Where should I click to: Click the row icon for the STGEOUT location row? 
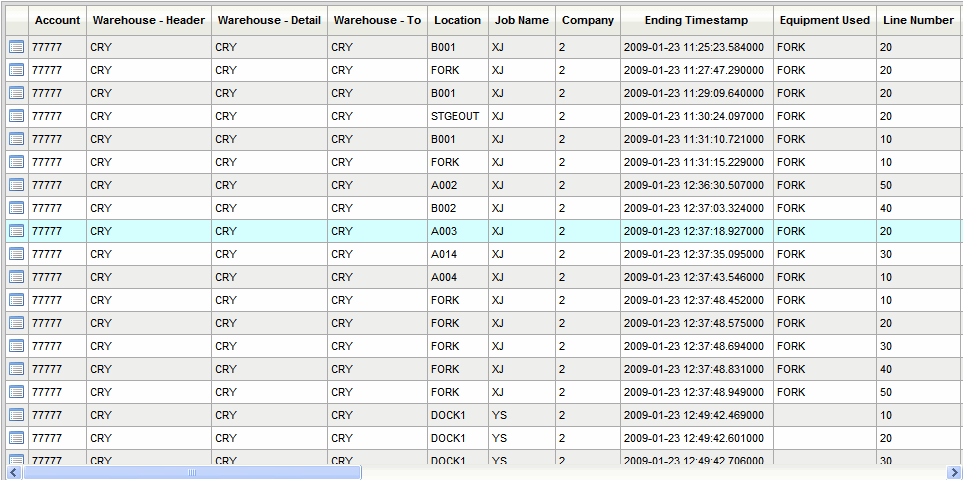coord(16,116)
